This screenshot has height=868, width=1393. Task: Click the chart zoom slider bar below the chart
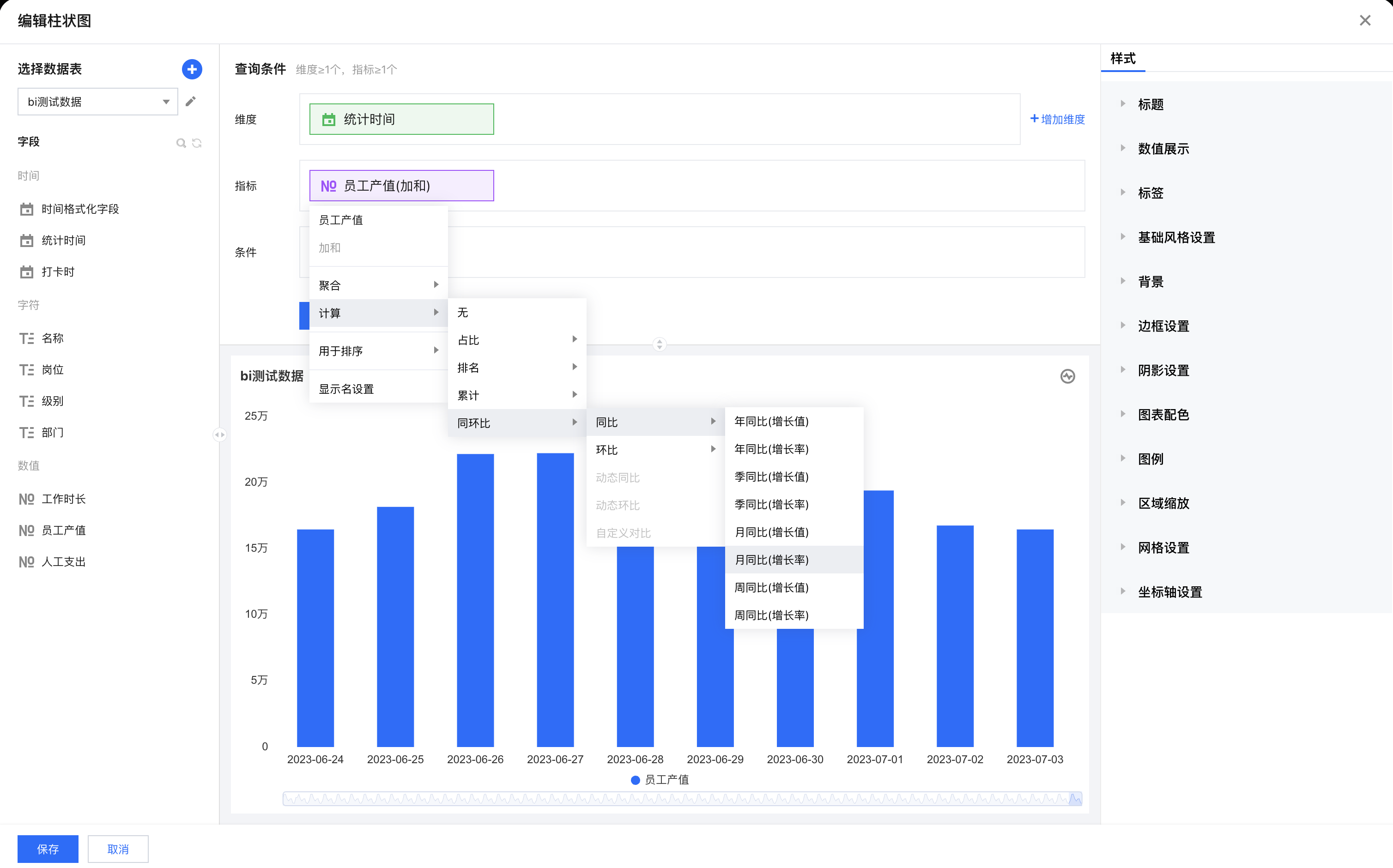tap(682, 799)
